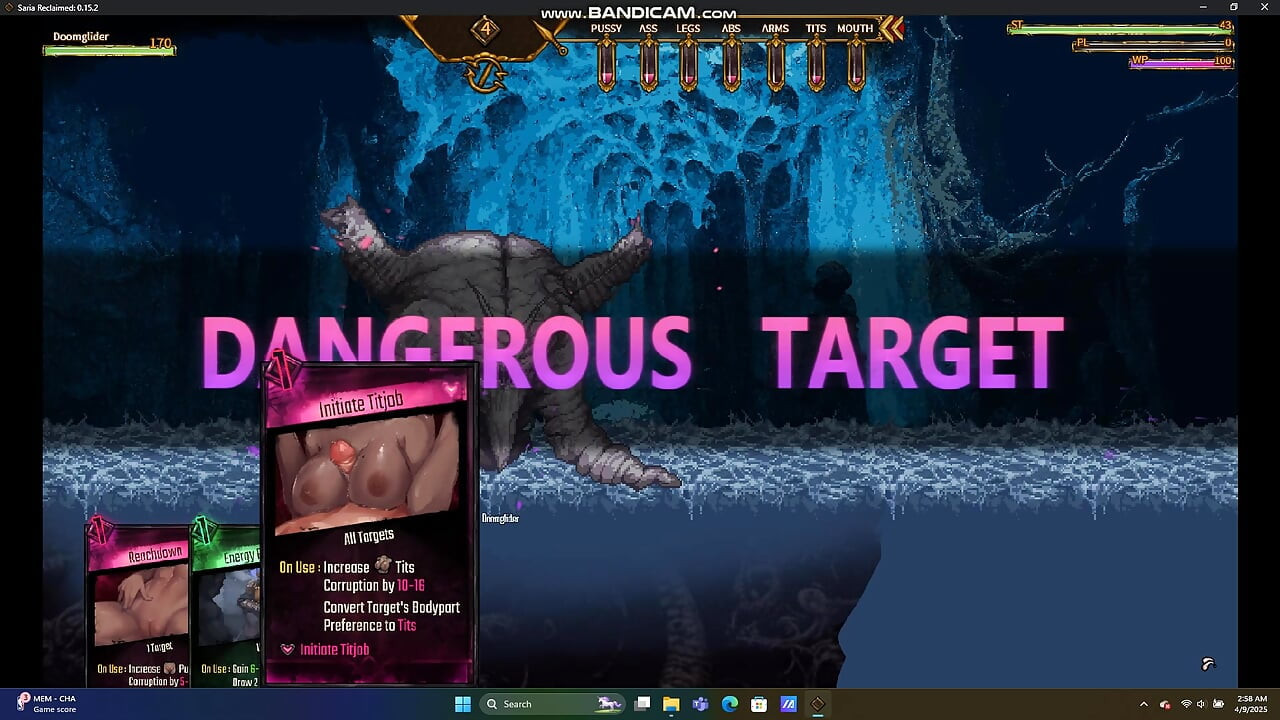1280x720 pixels.
Task: Click the cost gem on highlighted card corner
Action: click(x=281, y=371)
